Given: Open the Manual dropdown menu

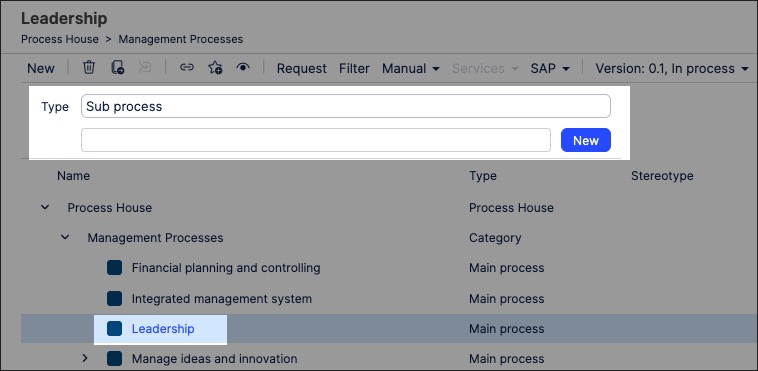Looking at the screenshot, I should tap(411, 68).
